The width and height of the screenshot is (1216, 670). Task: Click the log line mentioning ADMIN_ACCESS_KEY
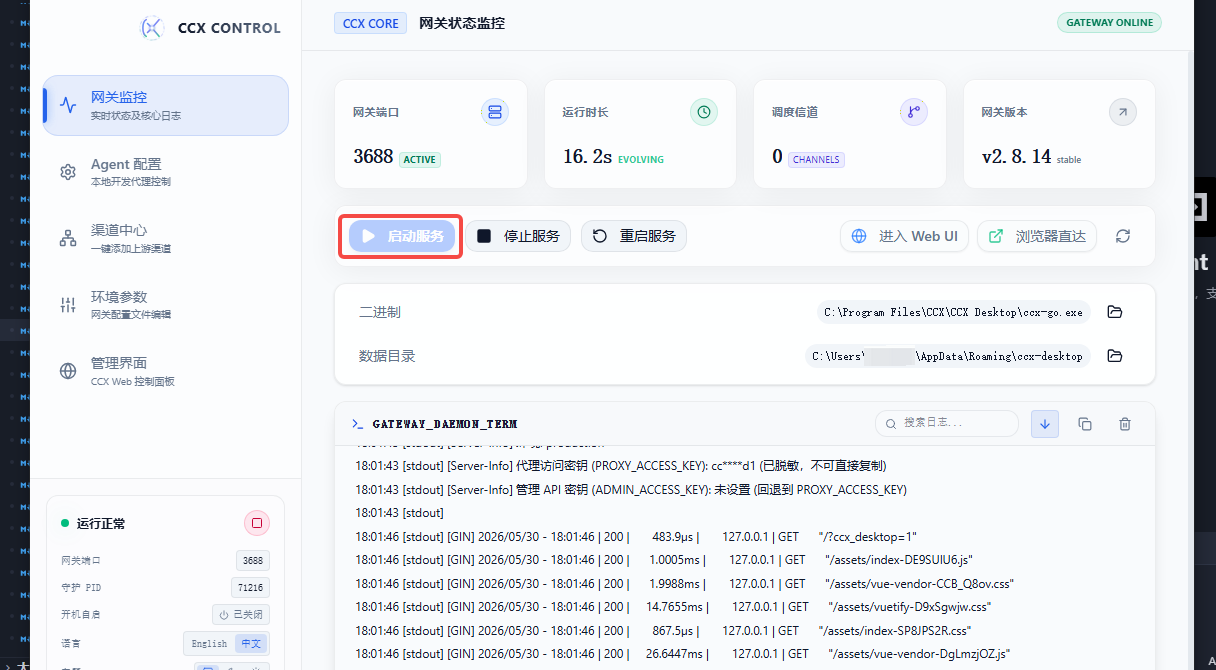(x=631, y=490)
